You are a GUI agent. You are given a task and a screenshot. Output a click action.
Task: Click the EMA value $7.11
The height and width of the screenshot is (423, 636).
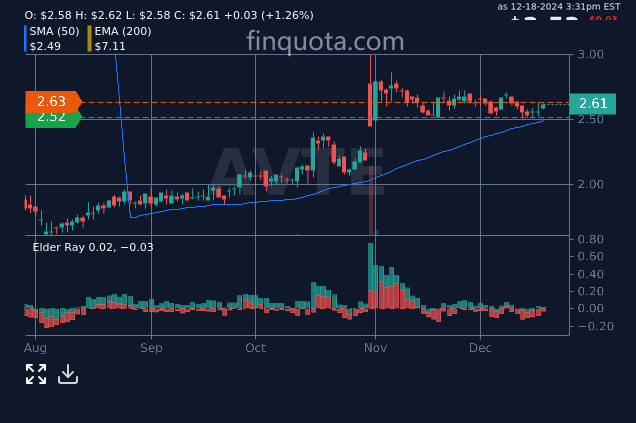tap(110, 46)
